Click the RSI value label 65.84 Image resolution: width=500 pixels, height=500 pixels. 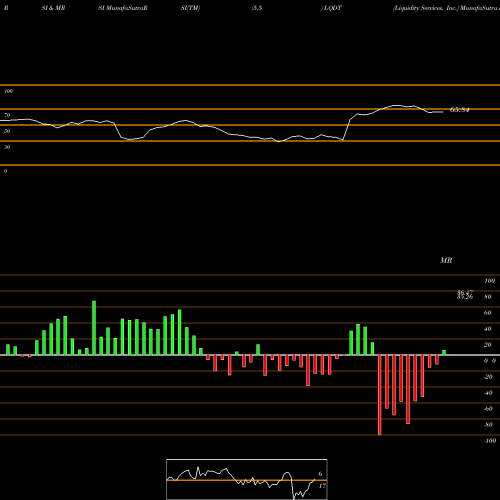460,110
